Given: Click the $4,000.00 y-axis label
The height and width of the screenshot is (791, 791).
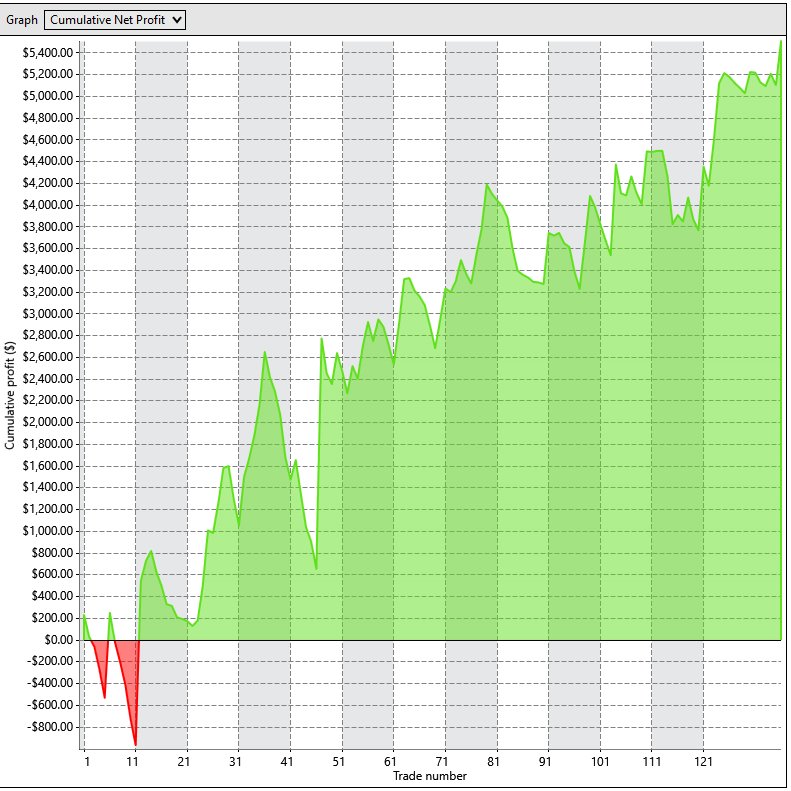Looking at the screenshot, I should 48,205.
